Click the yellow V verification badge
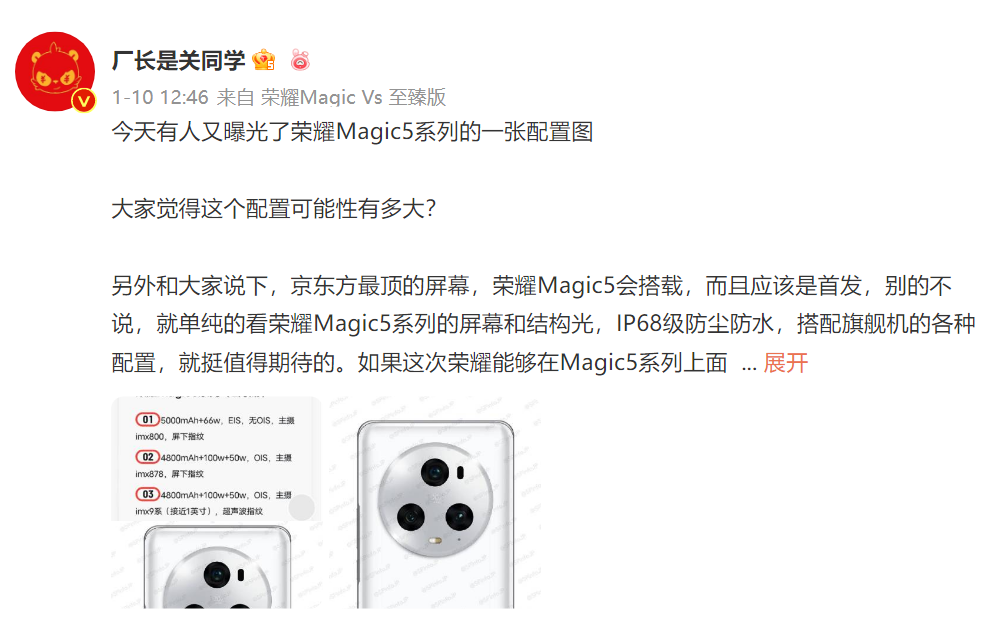The height and width of the screenshot is (633, 1003). coord(84,101)
